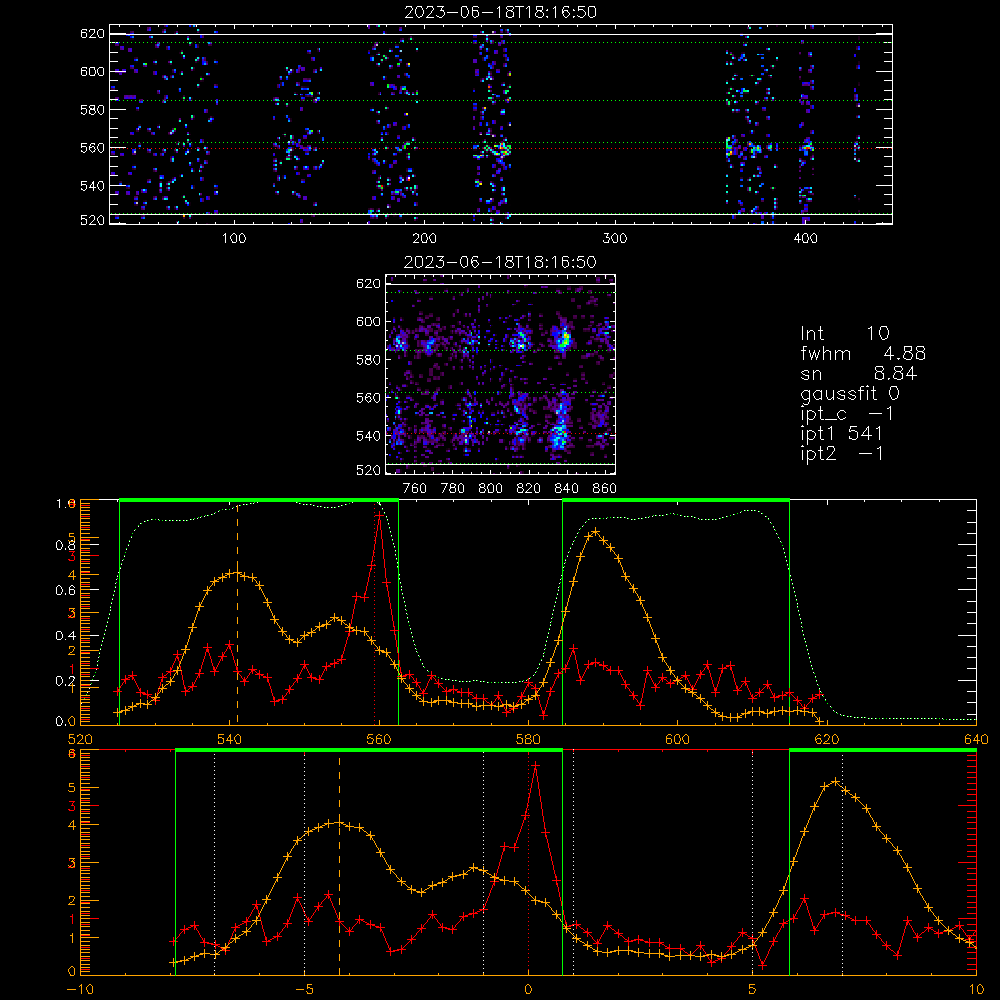
Task: Click x-axis label 5 on bottom plot
Action: pyautogui.click(x=753, y=989)
